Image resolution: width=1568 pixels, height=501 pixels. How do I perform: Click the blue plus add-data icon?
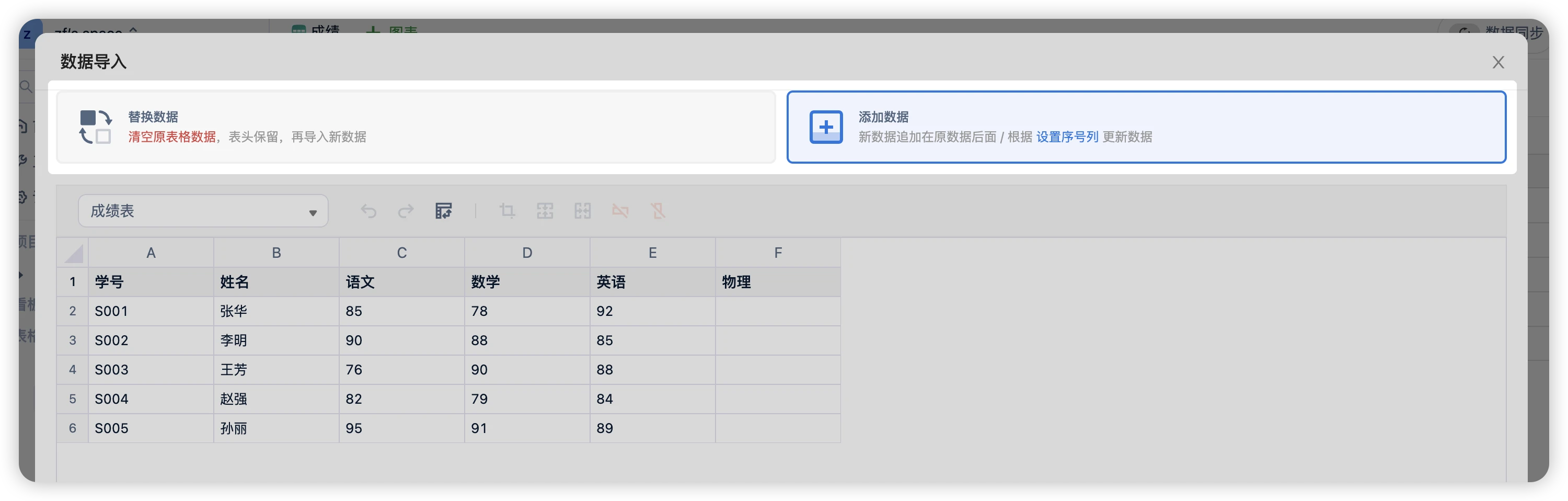[826, 127]
